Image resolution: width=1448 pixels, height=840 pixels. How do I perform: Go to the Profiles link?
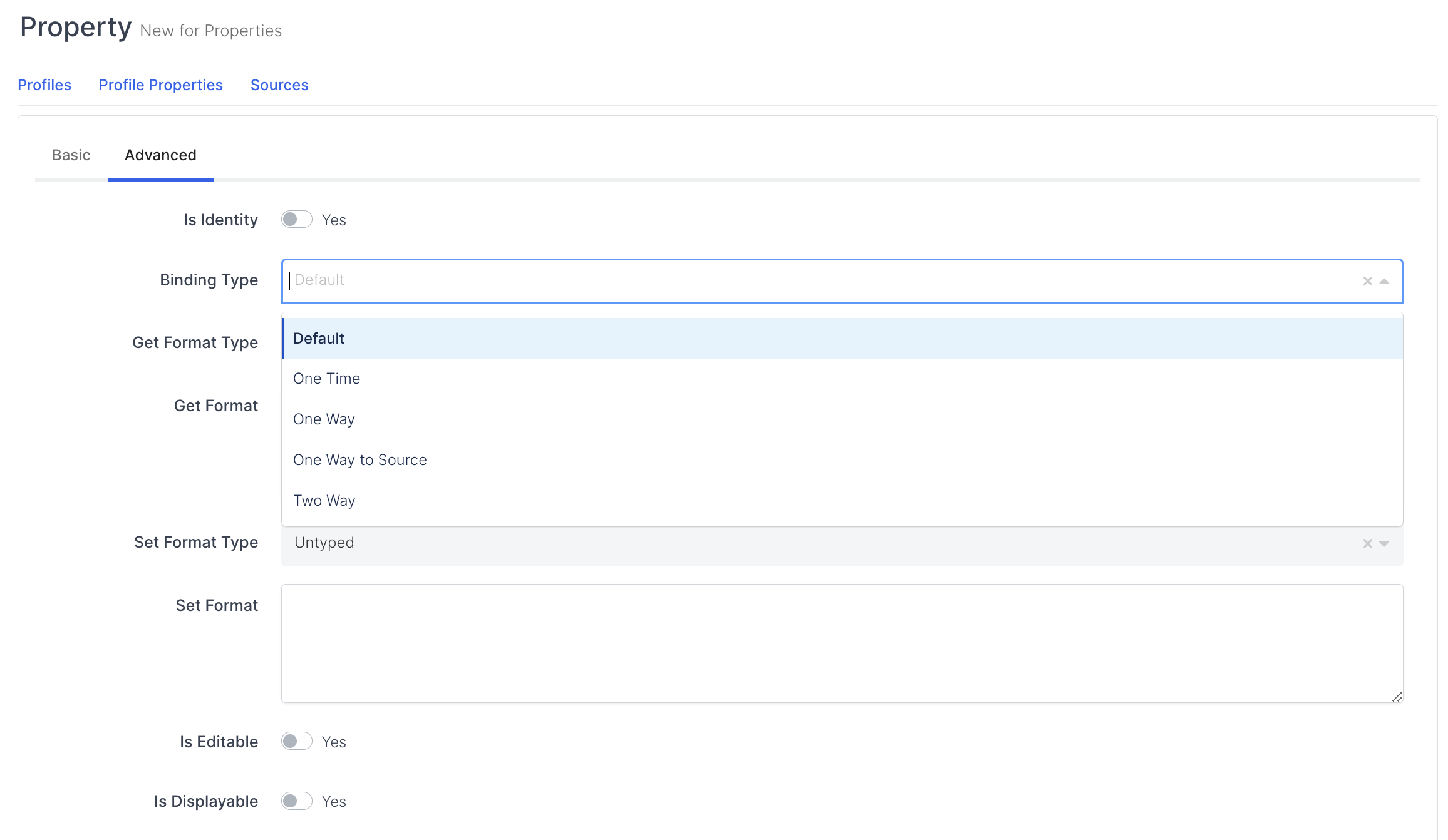coord(44,85)
